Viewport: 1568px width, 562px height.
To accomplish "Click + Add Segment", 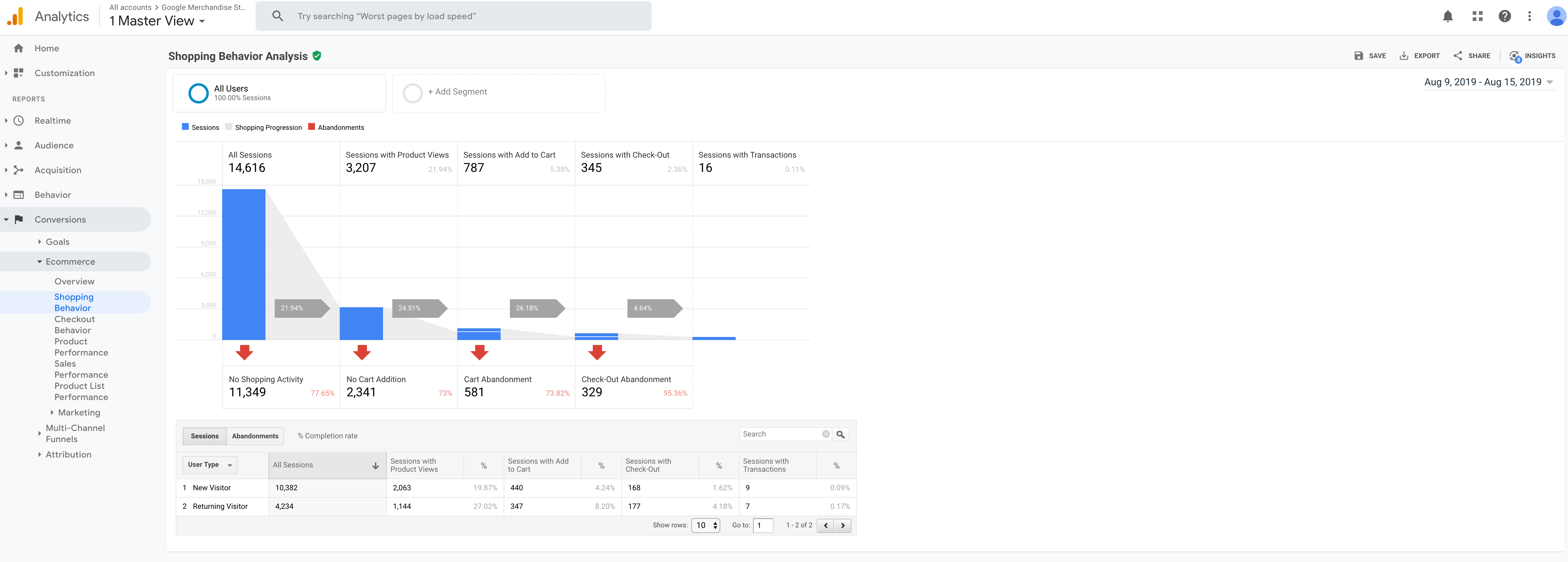I will 498,93.
